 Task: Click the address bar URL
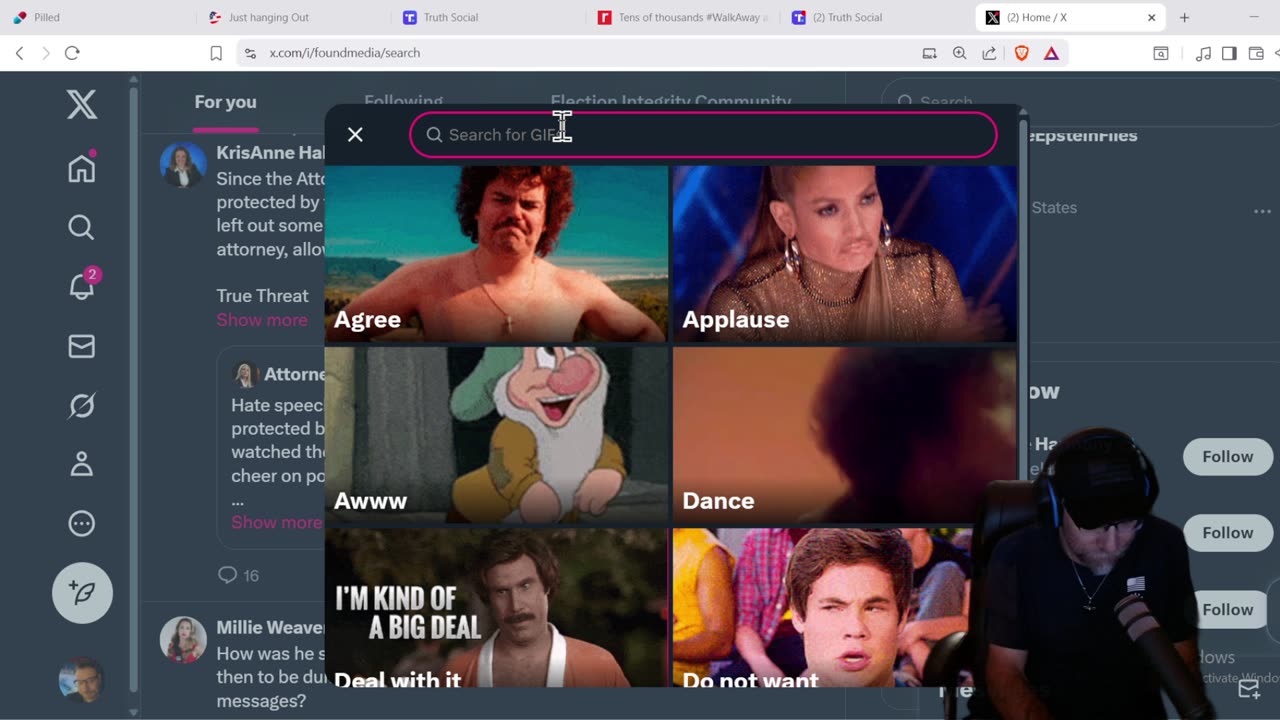[345, 53]
